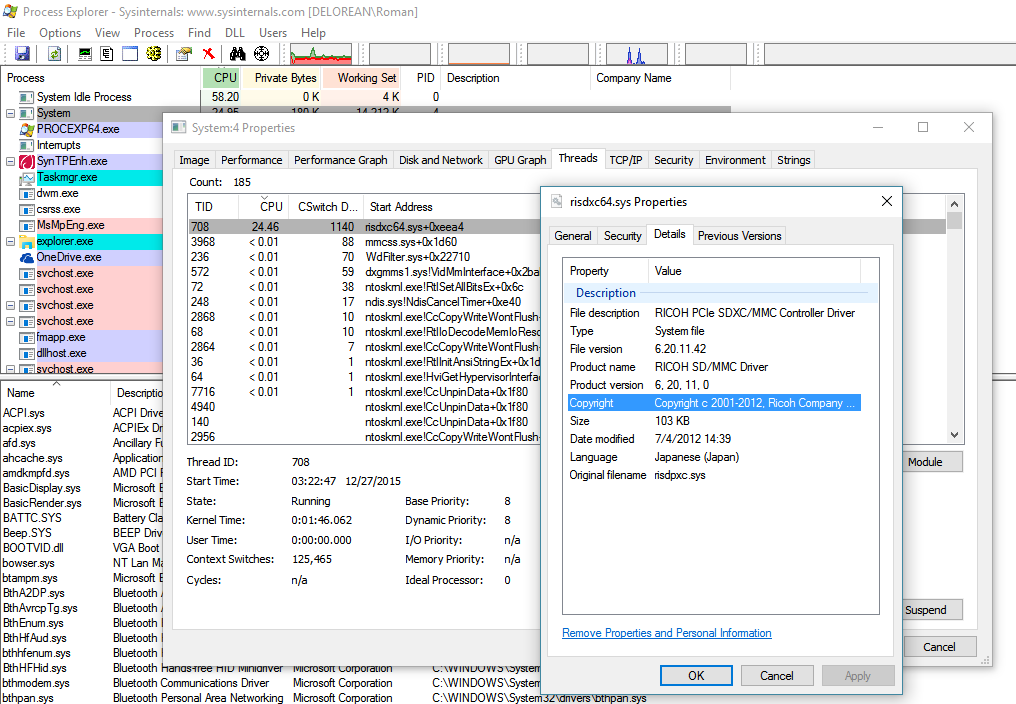Collapse the explorer.exe tree node

pyautogui.click(x=10, y=242)
